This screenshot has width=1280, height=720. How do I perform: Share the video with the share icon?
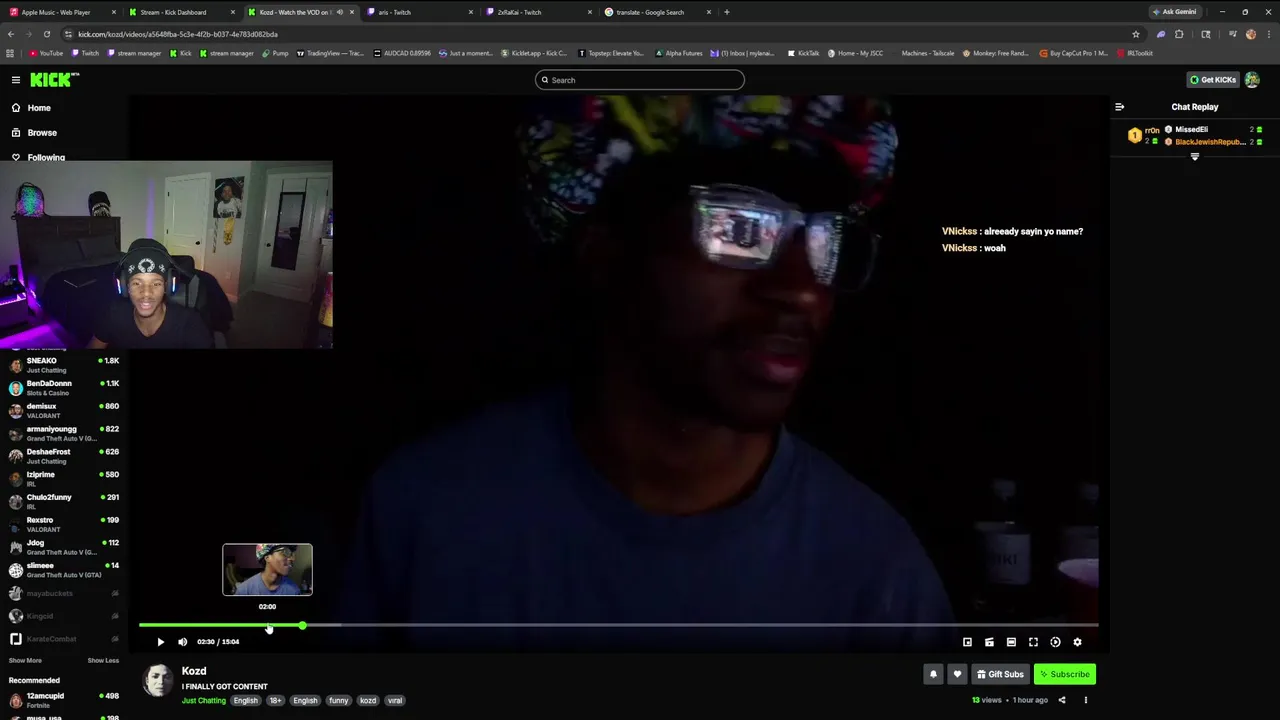(1062, 700)
